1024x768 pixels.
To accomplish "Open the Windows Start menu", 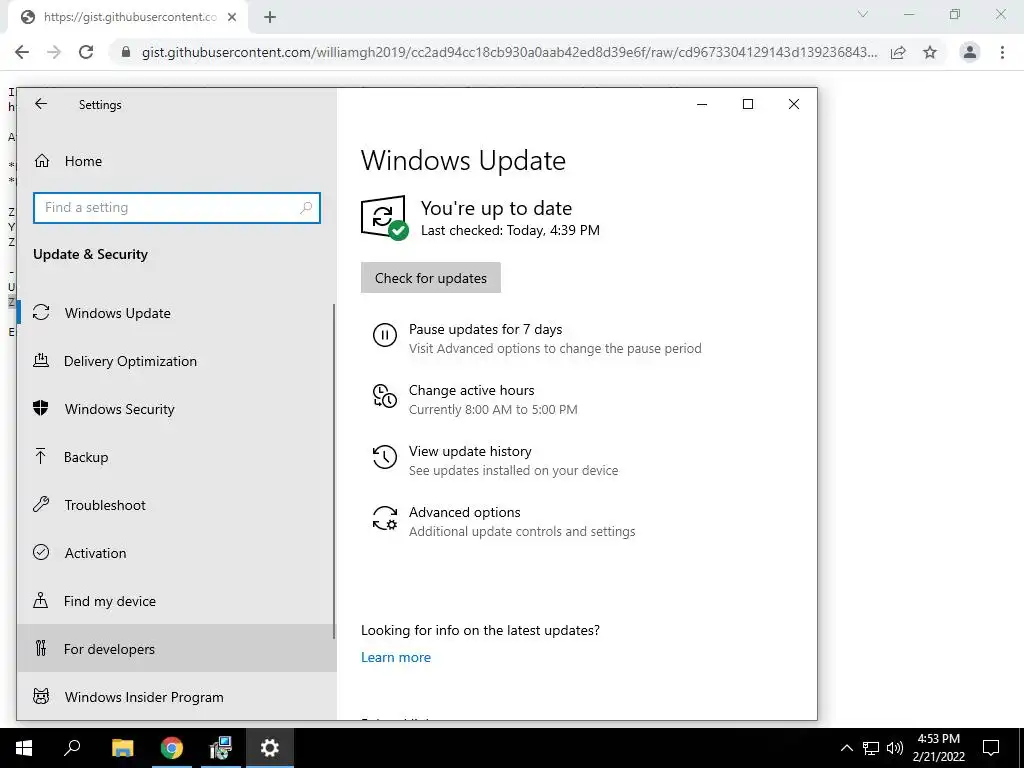I will pos(24,748).
